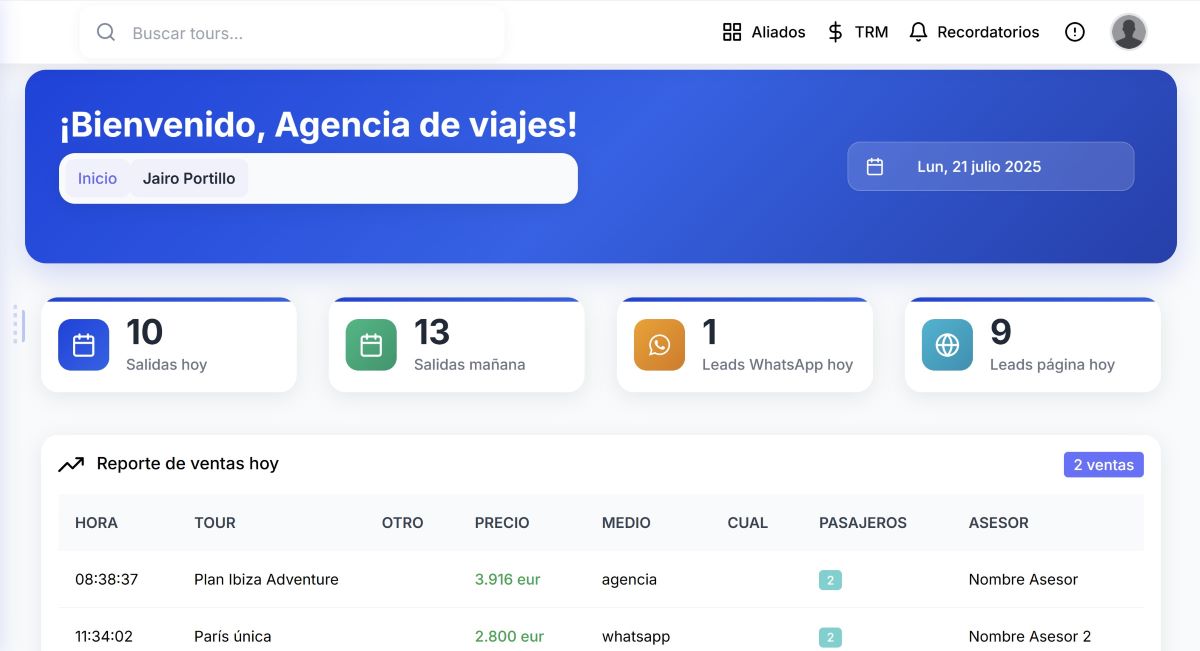
Task: Click the orange WhatsApp leads icon
Action: coord(659,345)
